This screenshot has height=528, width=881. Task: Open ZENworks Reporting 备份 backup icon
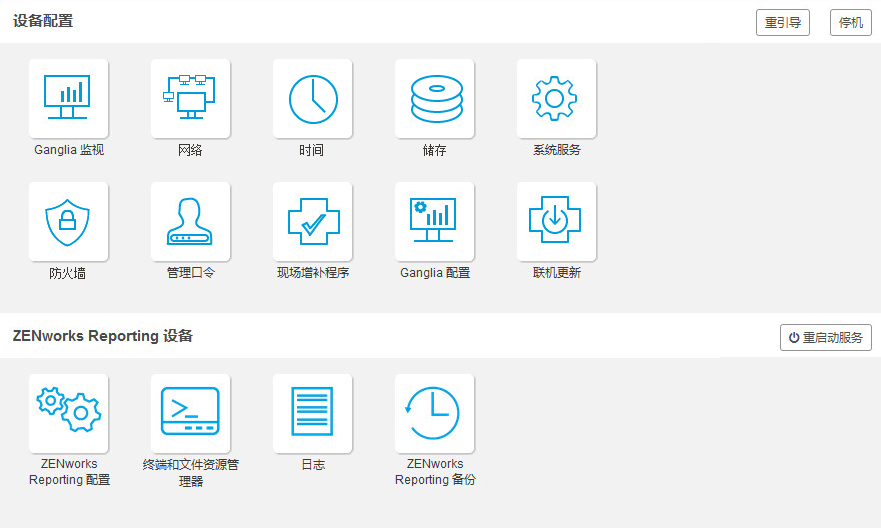(x=434, y=413)
